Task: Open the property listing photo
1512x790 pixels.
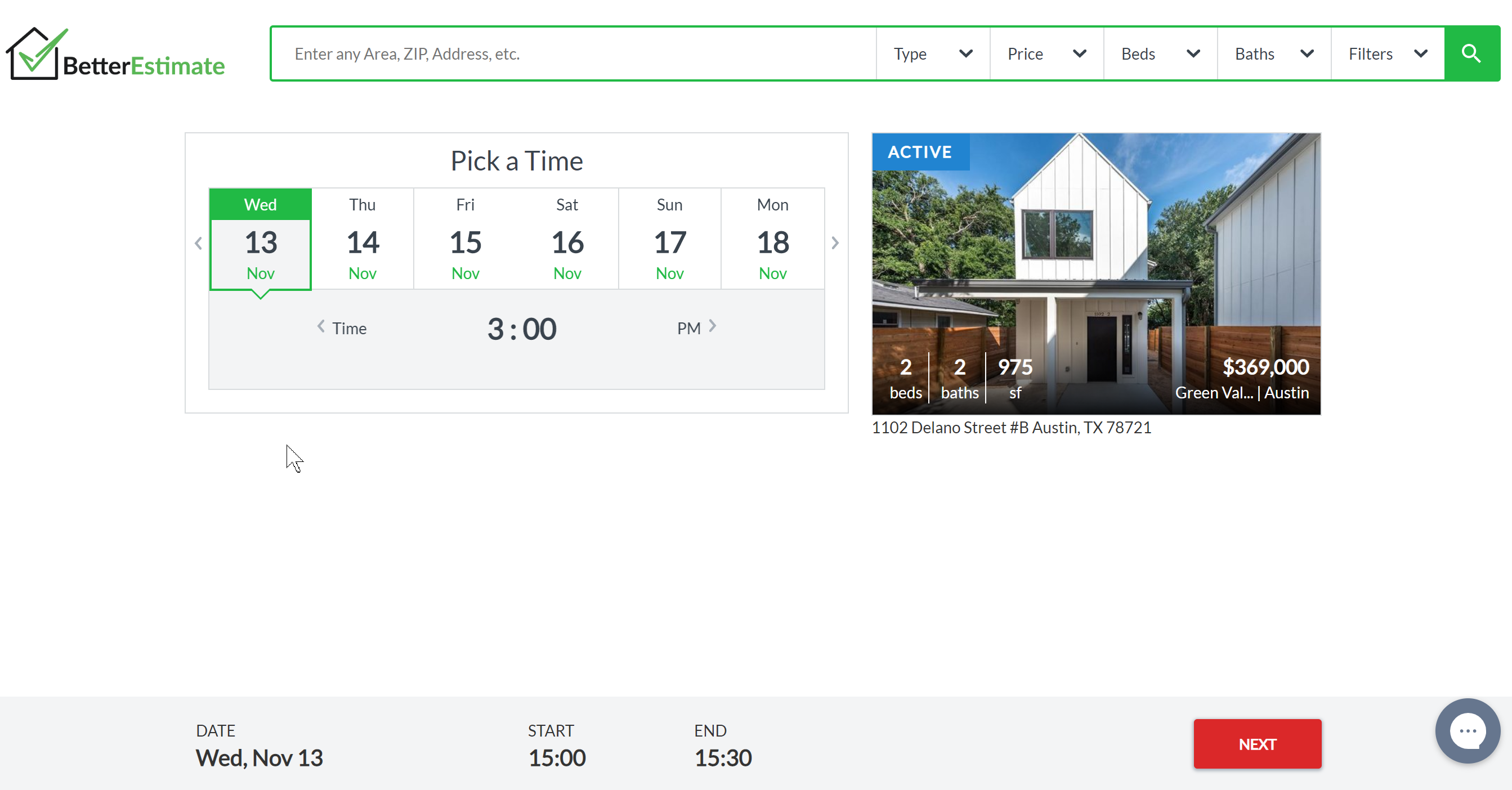Action: (x=1095, y=258)
